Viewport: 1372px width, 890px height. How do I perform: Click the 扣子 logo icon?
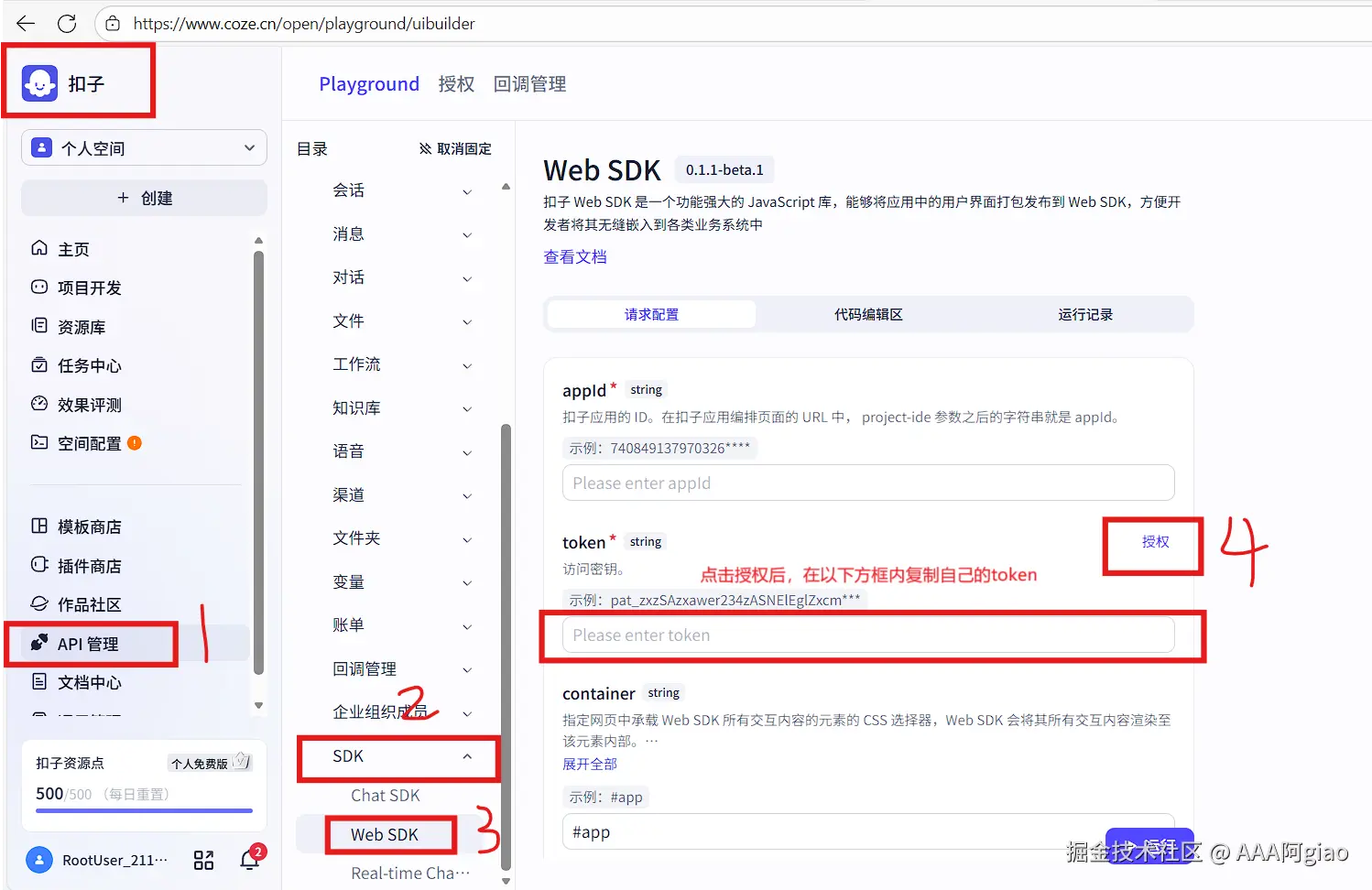(x=39, y=83)
